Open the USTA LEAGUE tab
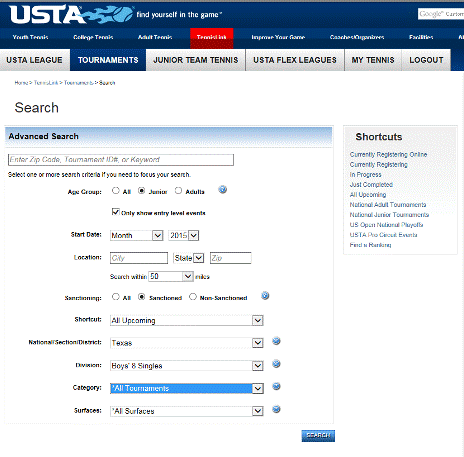The height and width of the screenshot is (457, 464). pyautogui.click(x=35, y=60)
